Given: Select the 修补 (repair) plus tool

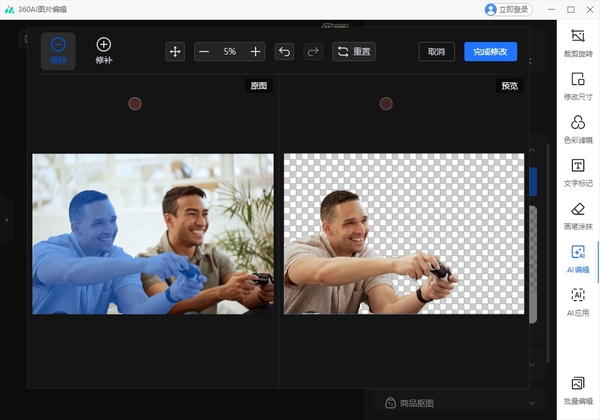Looking at the screenshot, I should pos(104,50).
